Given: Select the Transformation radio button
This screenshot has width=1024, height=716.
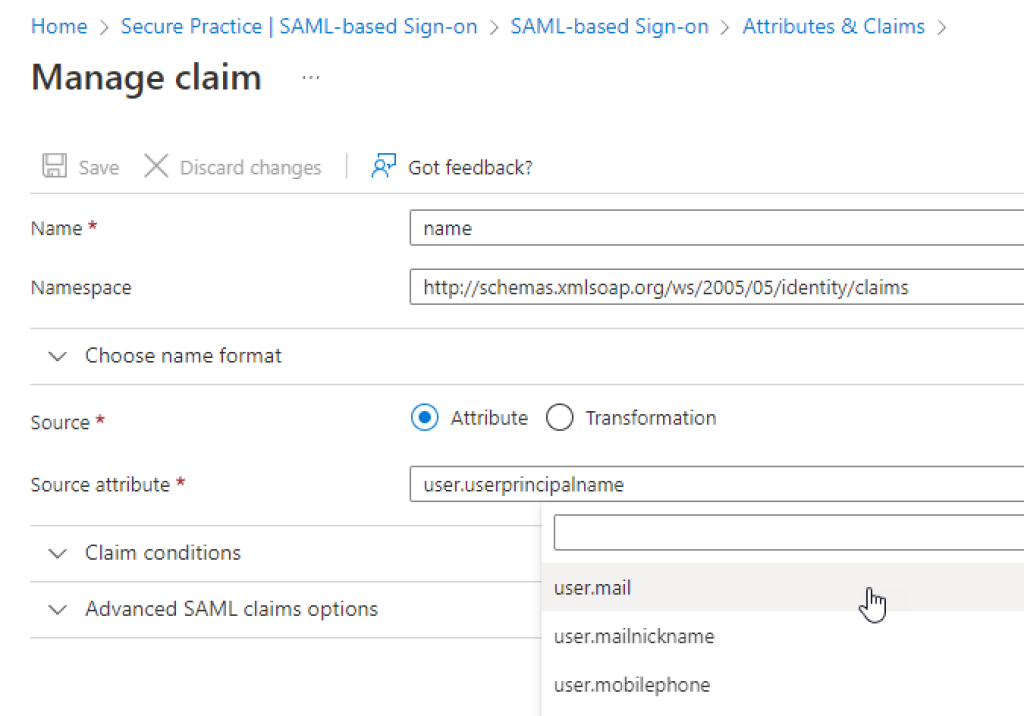Looking at the screenshot, I should 560,418.
